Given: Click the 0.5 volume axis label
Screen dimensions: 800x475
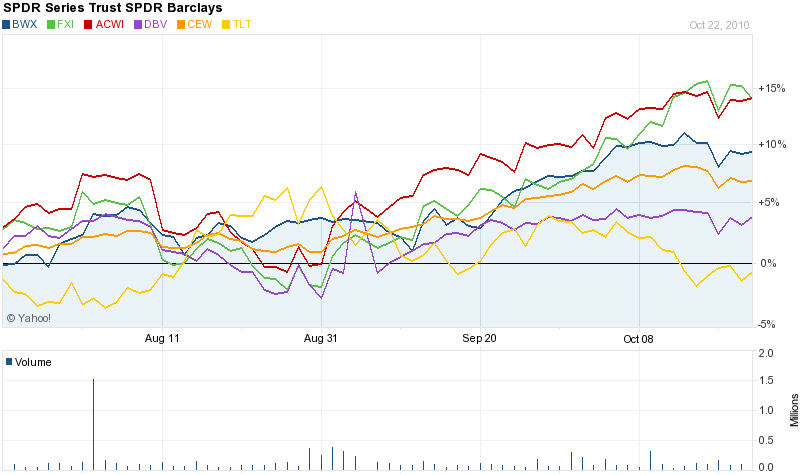Looking at the screenshot, I should pyautogui.click(x=766, y=440).
